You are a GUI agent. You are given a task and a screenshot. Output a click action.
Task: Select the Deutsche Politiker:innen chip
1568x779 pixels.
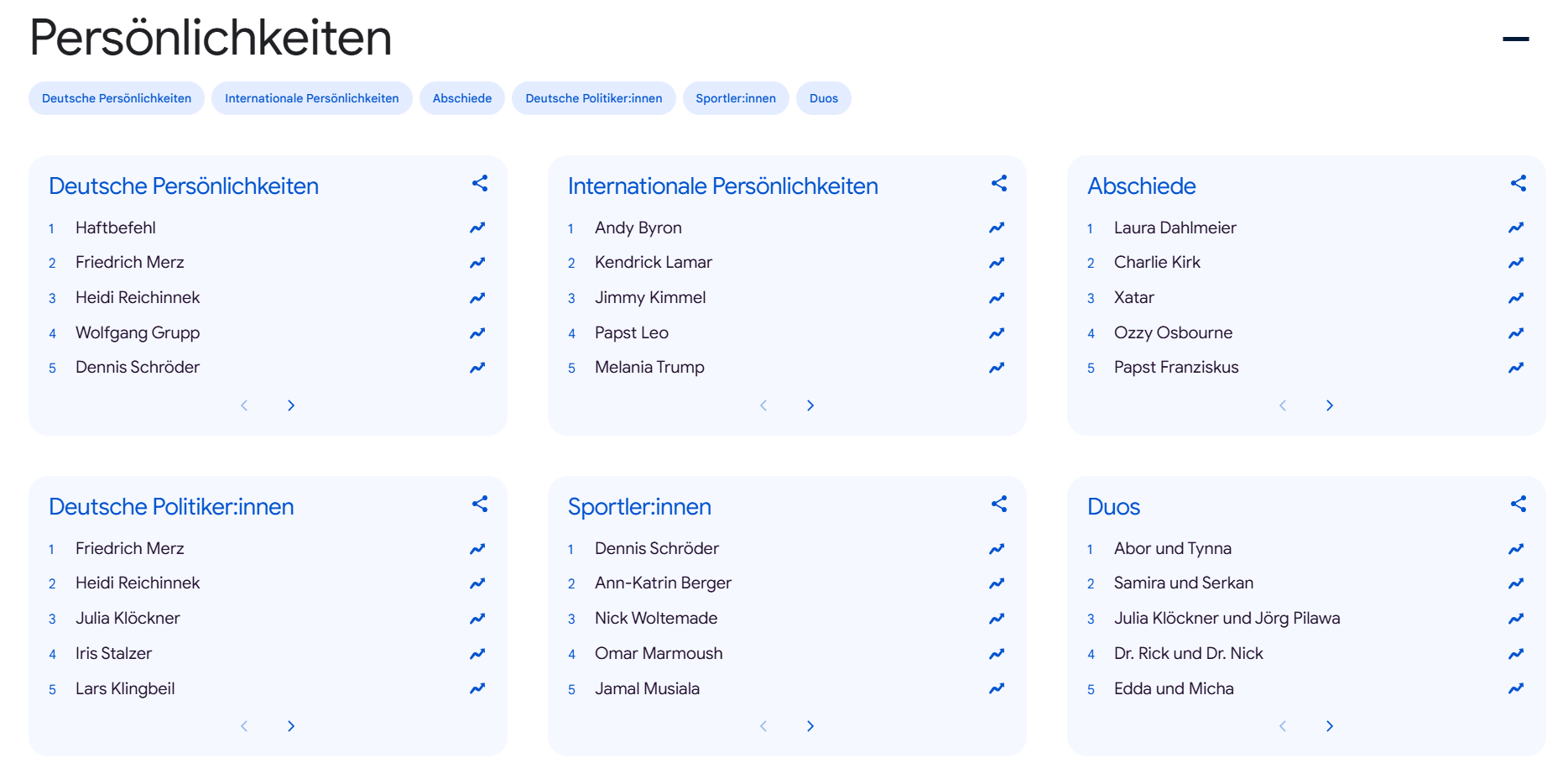click(x=593, y=98)
